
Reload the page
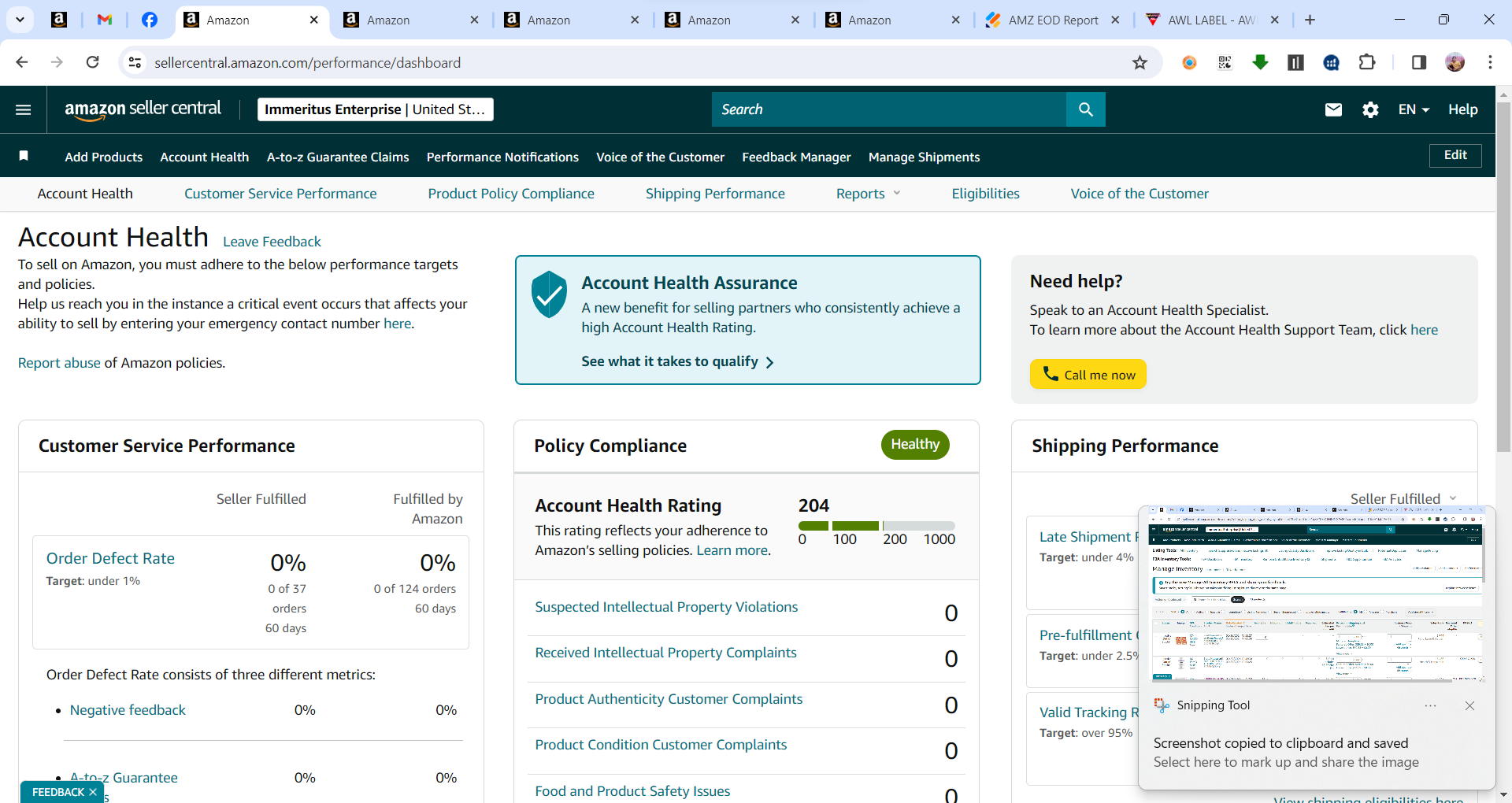click(92, 62)
